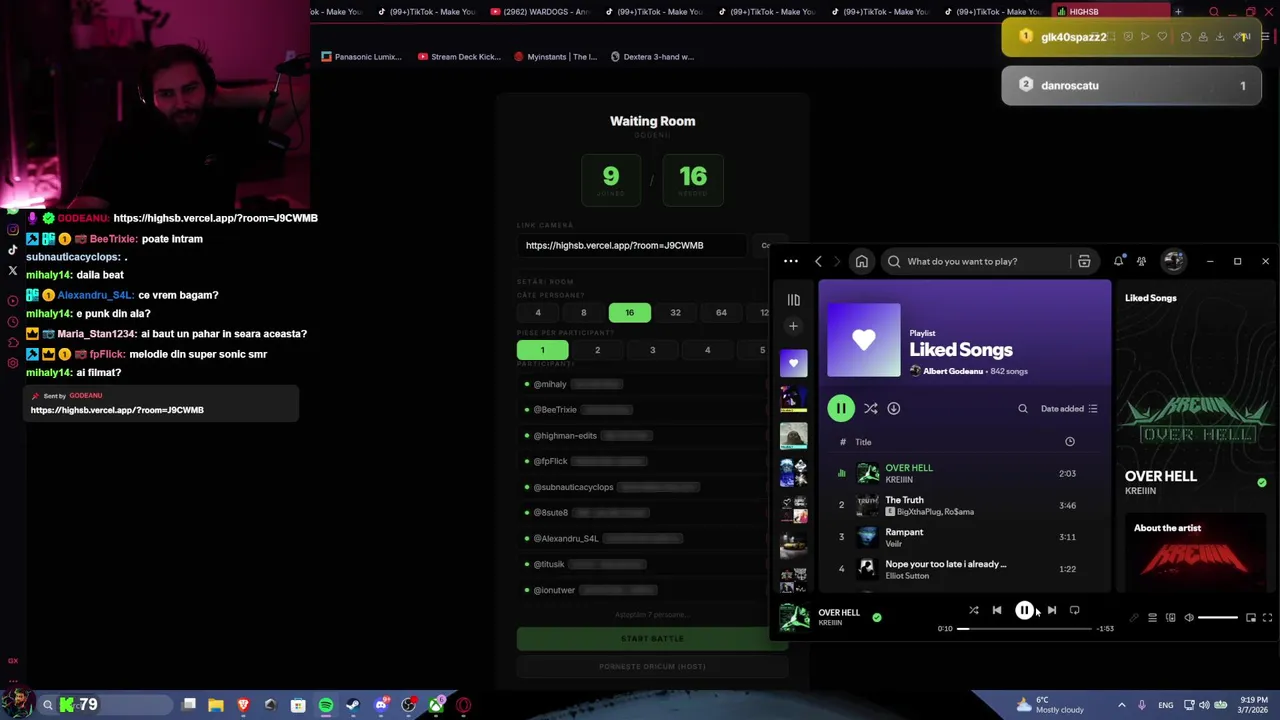This screenshot has height=720, width=1280.
Task: Open Spotify mini player
Action: coord(1250,618)
